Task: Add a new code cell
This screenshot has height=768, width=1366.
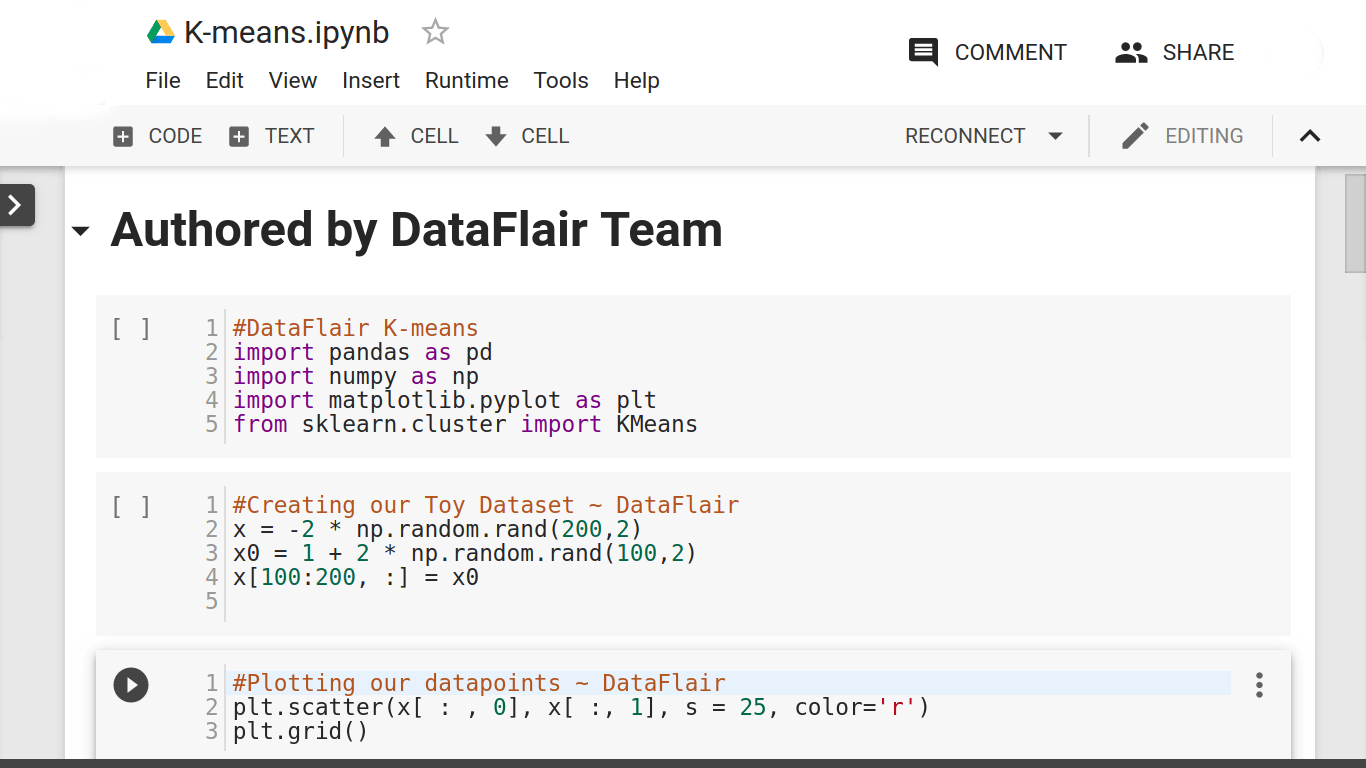Action: pyautogui.click(x=156, y=136)
